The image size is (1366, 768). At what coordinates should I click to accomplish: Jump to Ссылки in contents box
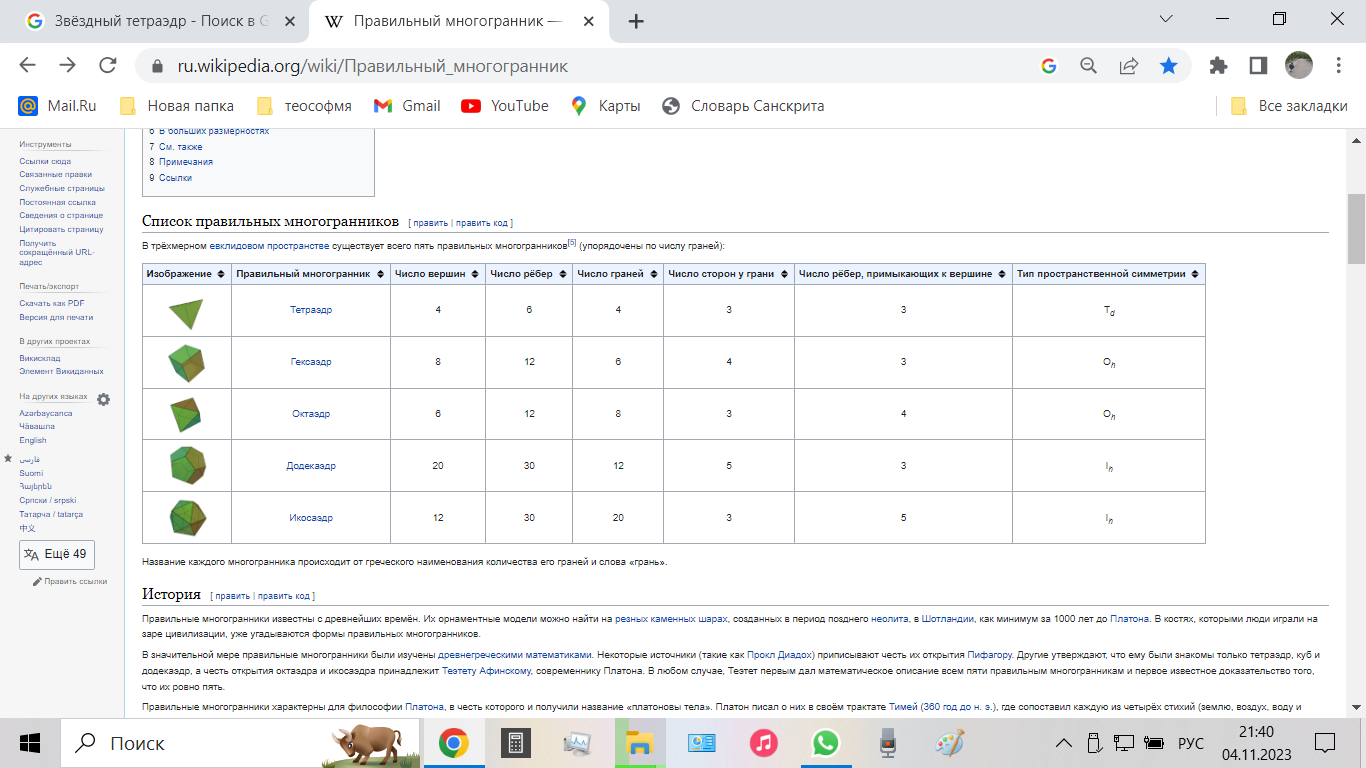tap(175, 178)
